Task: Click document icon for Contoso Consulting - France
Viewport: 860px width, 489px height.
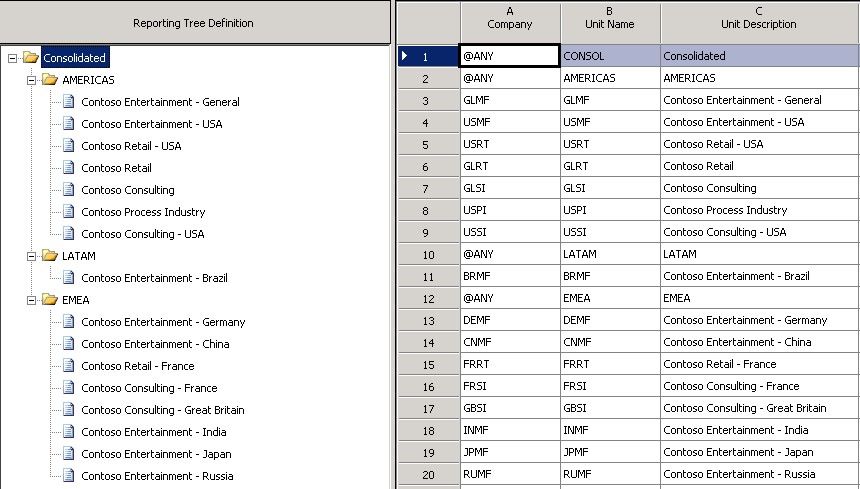Action: tap(69, 387)
